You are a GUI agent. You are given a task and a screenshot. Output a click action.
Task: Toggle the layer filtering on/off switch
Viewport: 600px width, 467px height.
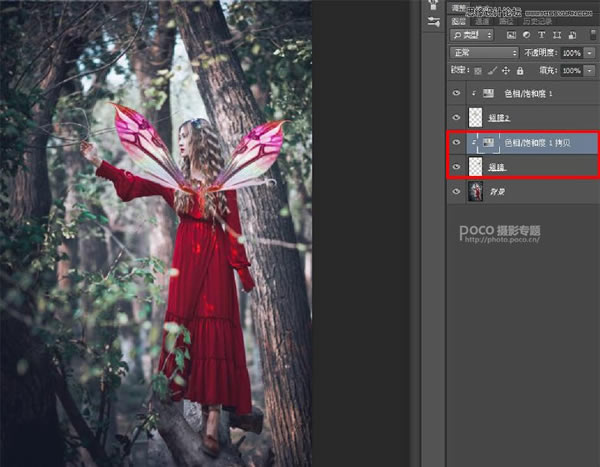594,33
